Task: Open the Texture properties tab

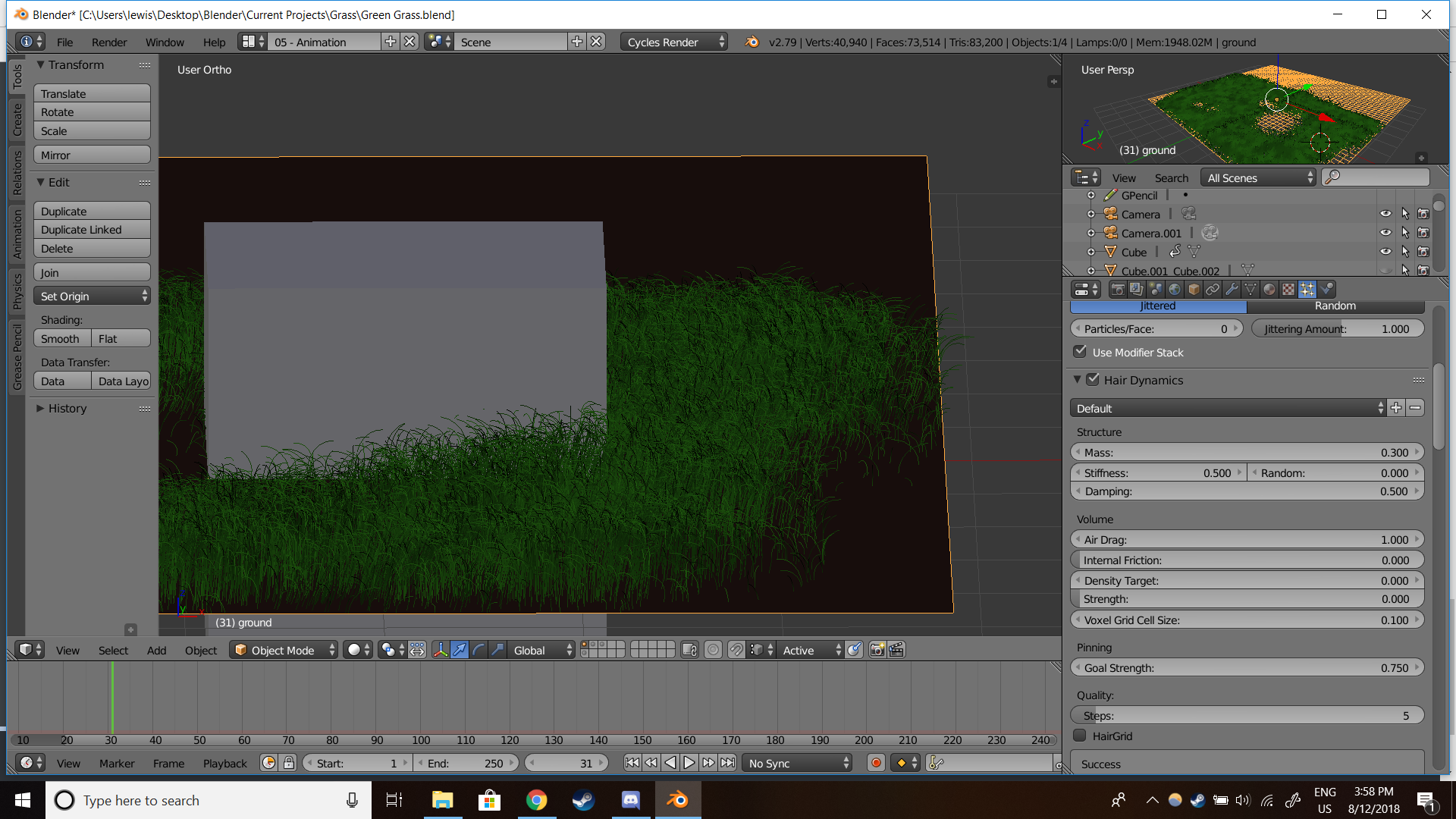Action: click(1288, 290)
